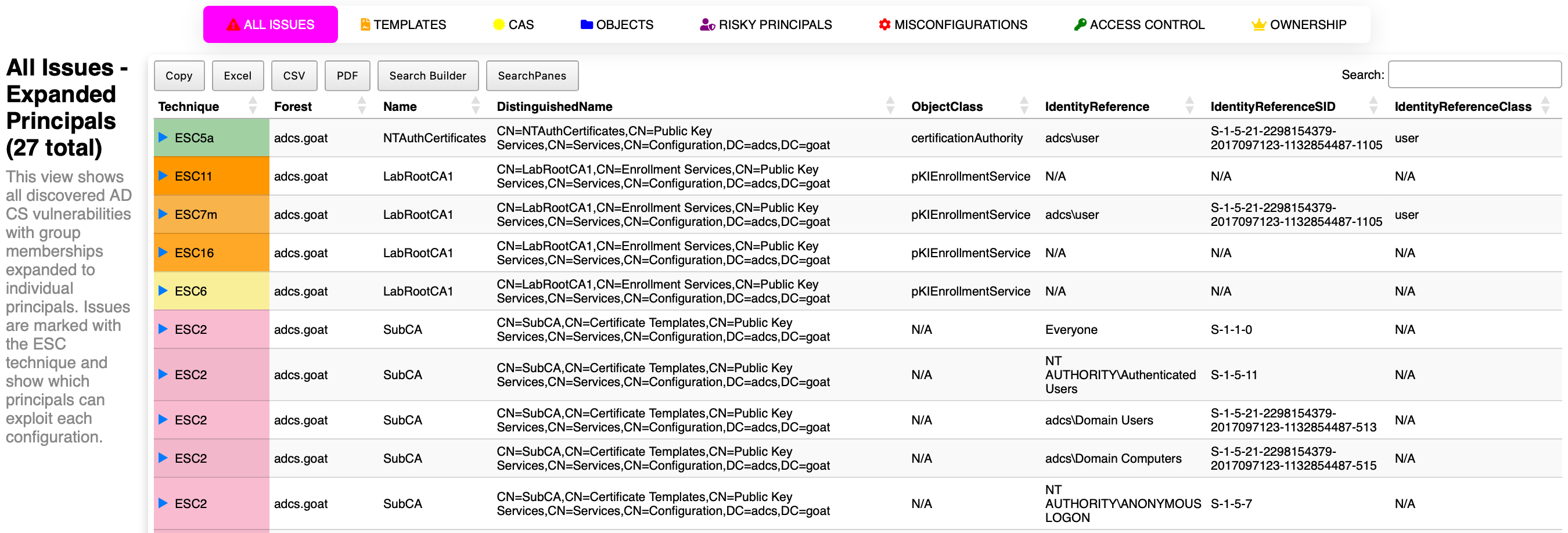Click the green Access Control key icon
This screenshot has width=1568, height=533.
click(1080, 25)
